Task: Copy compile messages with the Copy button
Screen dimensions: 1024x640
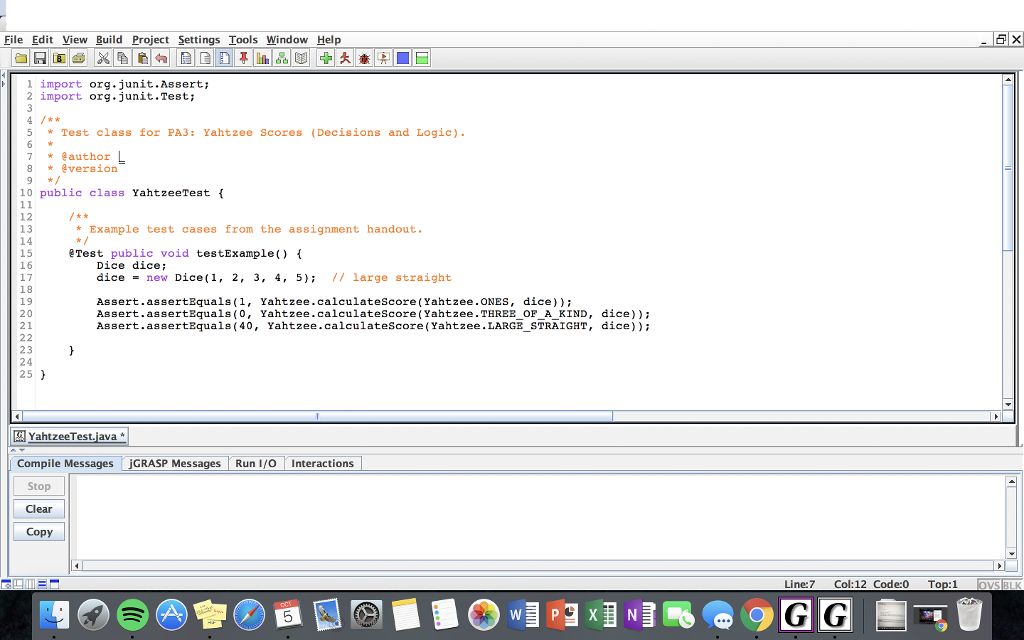Action: tap(38, 531)
